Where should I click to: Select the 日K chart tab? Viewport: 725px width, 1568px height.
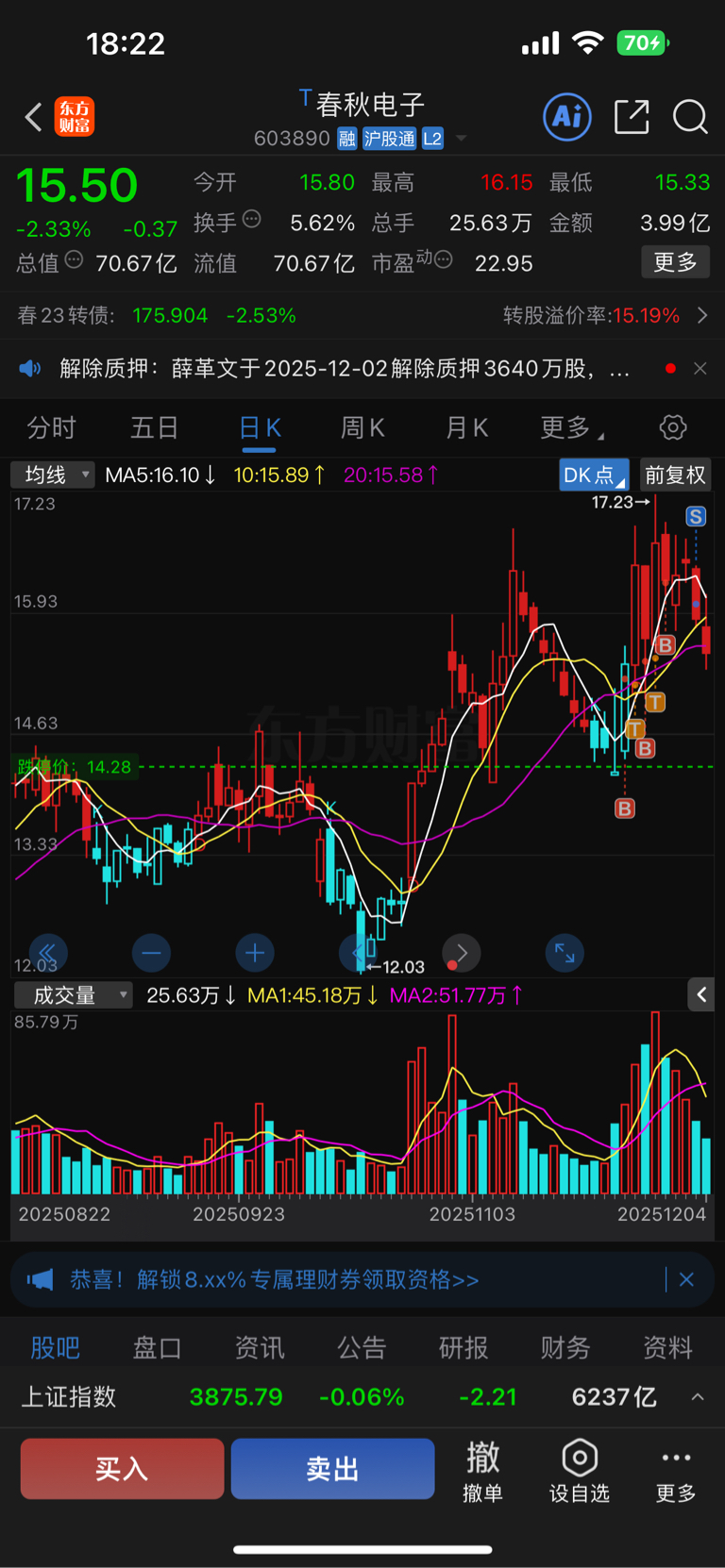coord(260,427)
